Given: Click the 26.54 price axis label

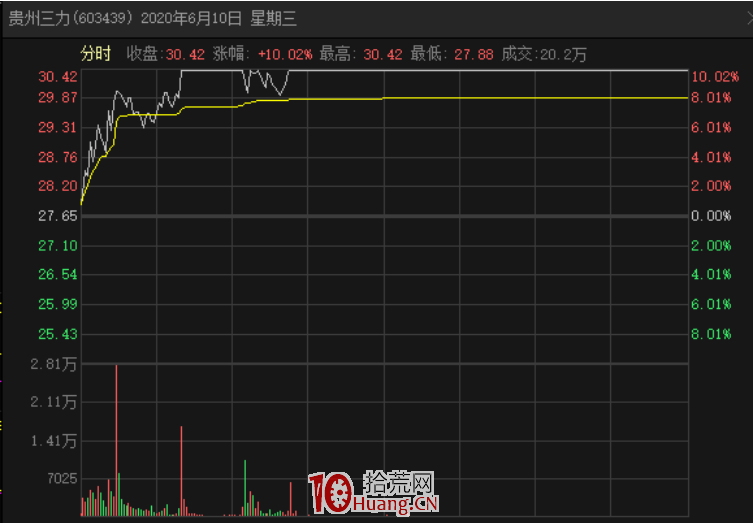Looking at the screenshot, I should (58, 274).
